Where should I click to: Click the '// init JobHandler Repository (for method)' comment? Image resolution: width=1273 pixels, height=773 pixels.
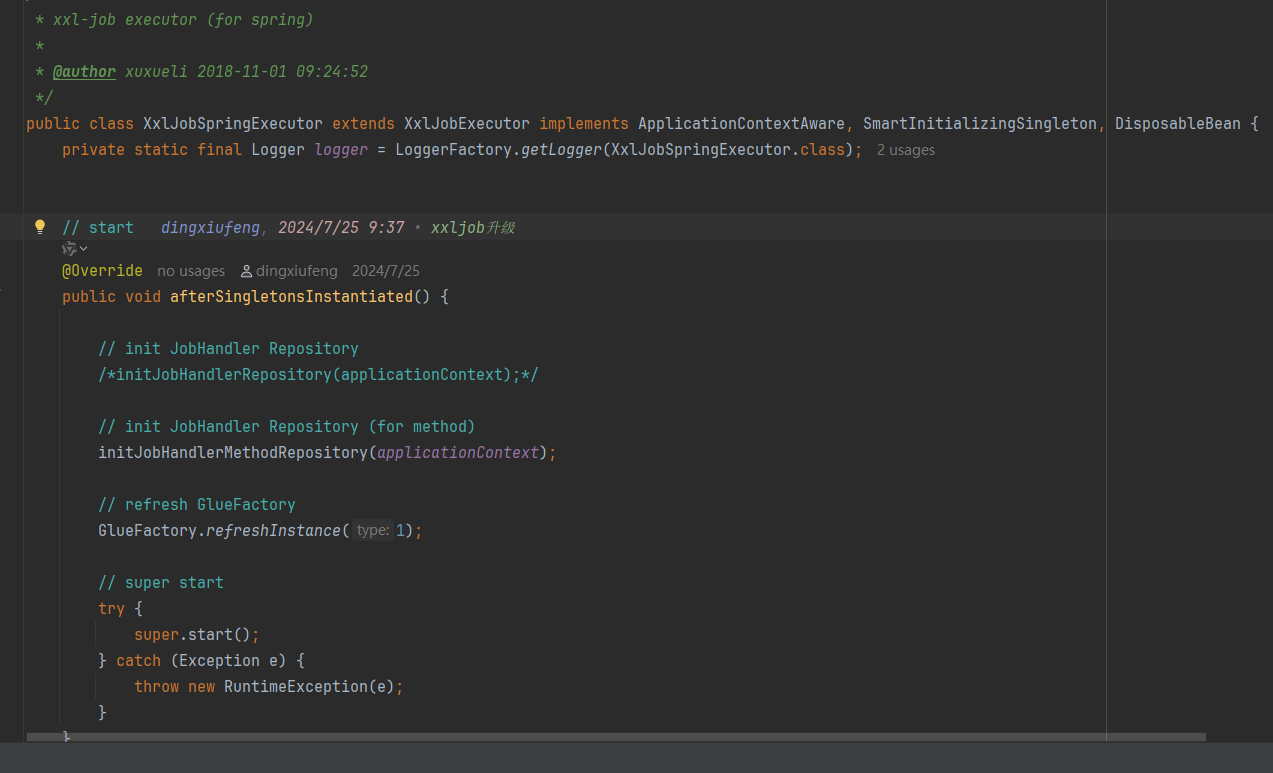coord(287,427)
